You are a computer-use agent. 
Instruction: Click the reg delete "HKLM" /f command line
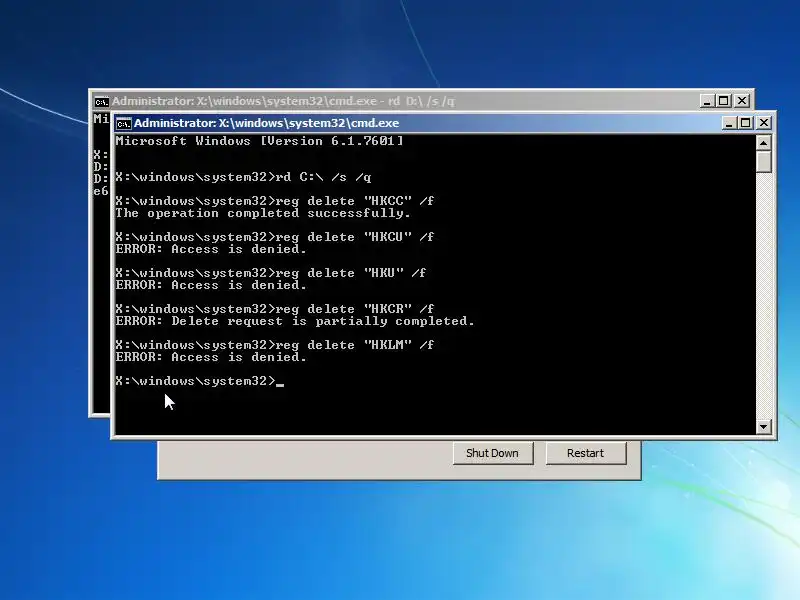pos(274,345)
